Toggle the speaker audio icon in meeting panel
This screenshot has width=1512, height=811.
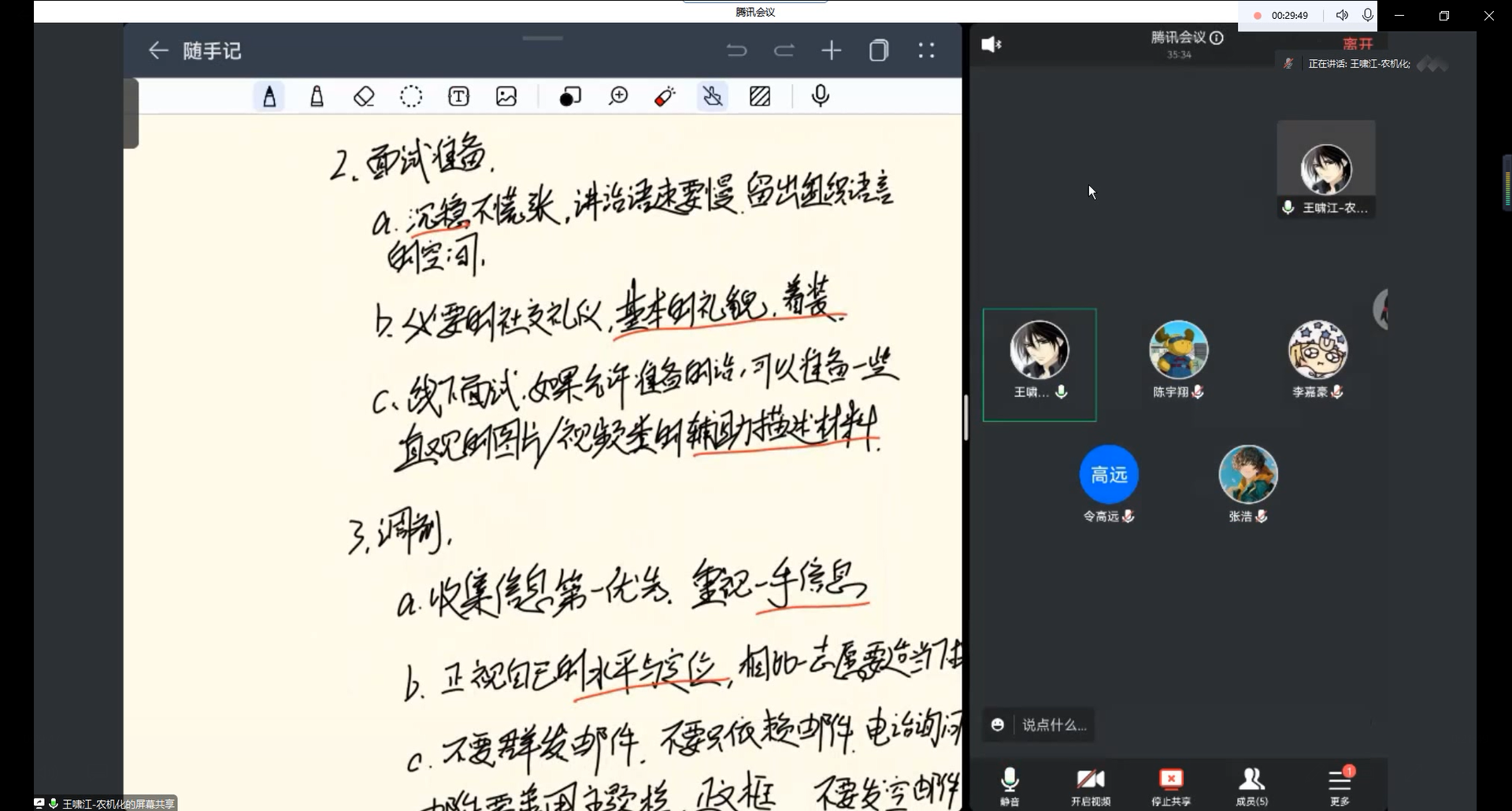click(991, 45)
